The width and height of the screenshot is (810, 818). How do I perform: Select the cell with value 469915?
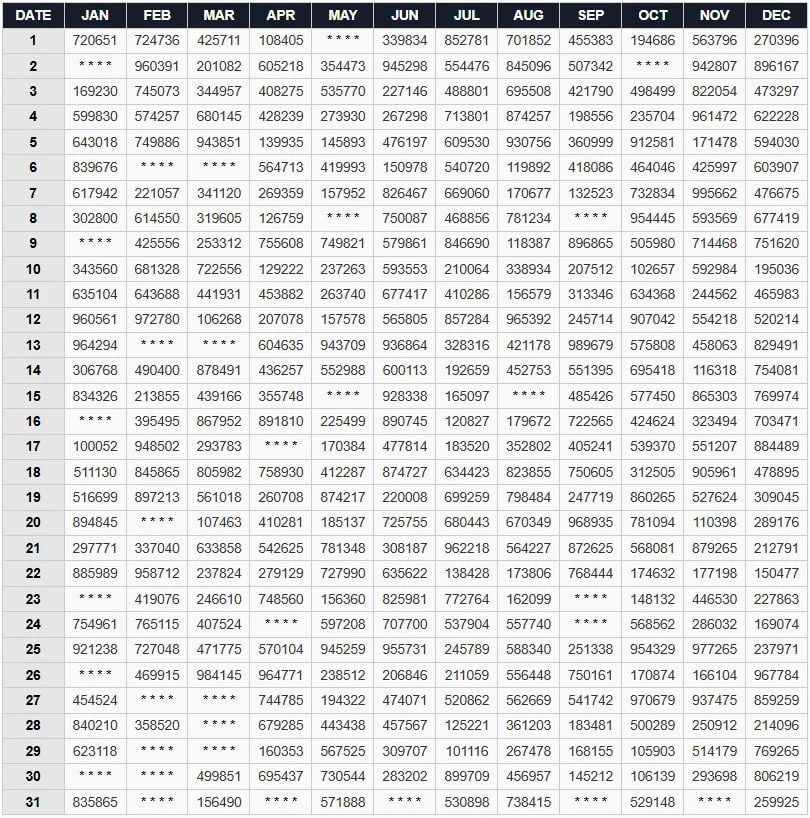click(157, 676)
